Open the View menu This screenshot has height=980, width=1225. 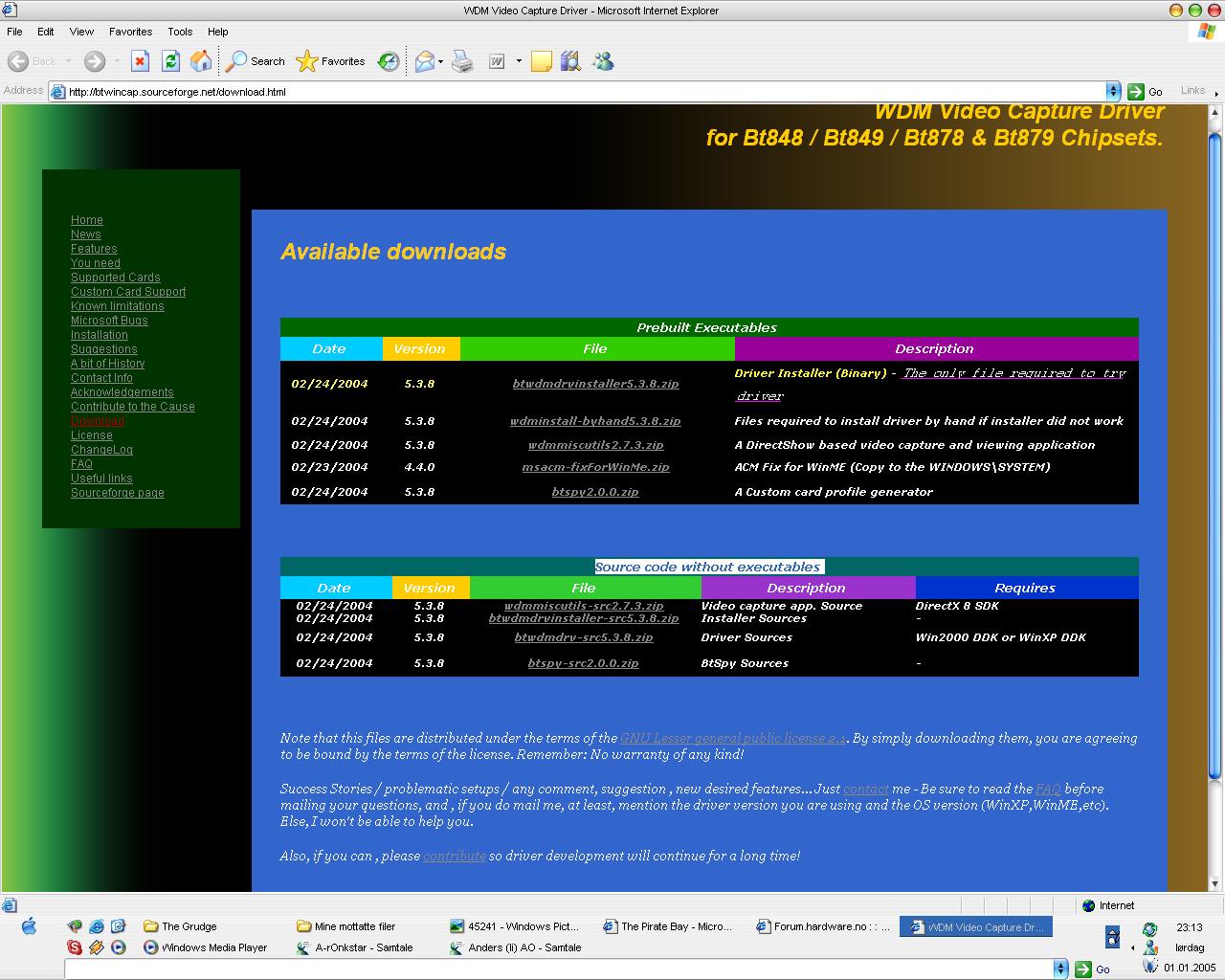[82, 32]
